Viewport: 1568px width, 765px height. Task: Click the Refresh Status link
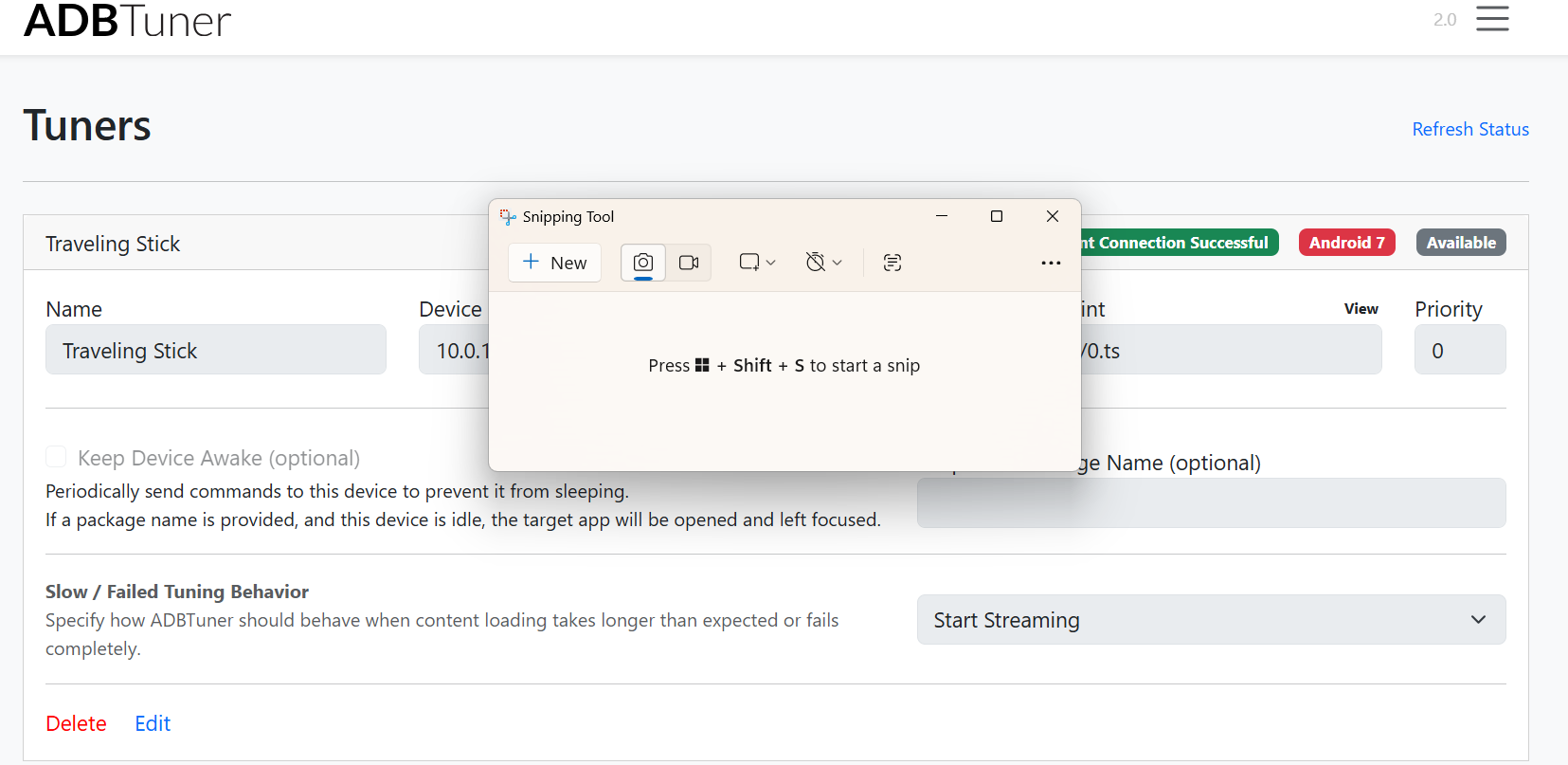[x=1469, y=129]
